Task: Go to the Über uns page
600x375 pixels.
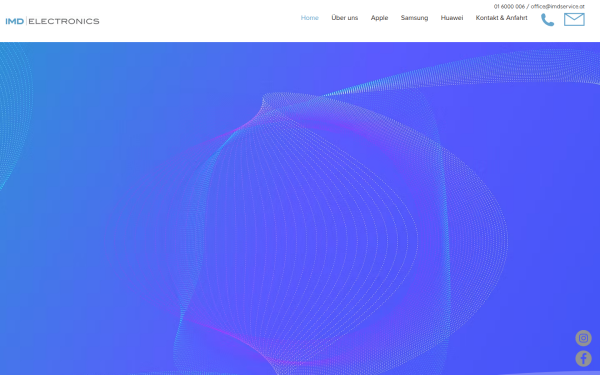Action: click(x=344, y=18)
